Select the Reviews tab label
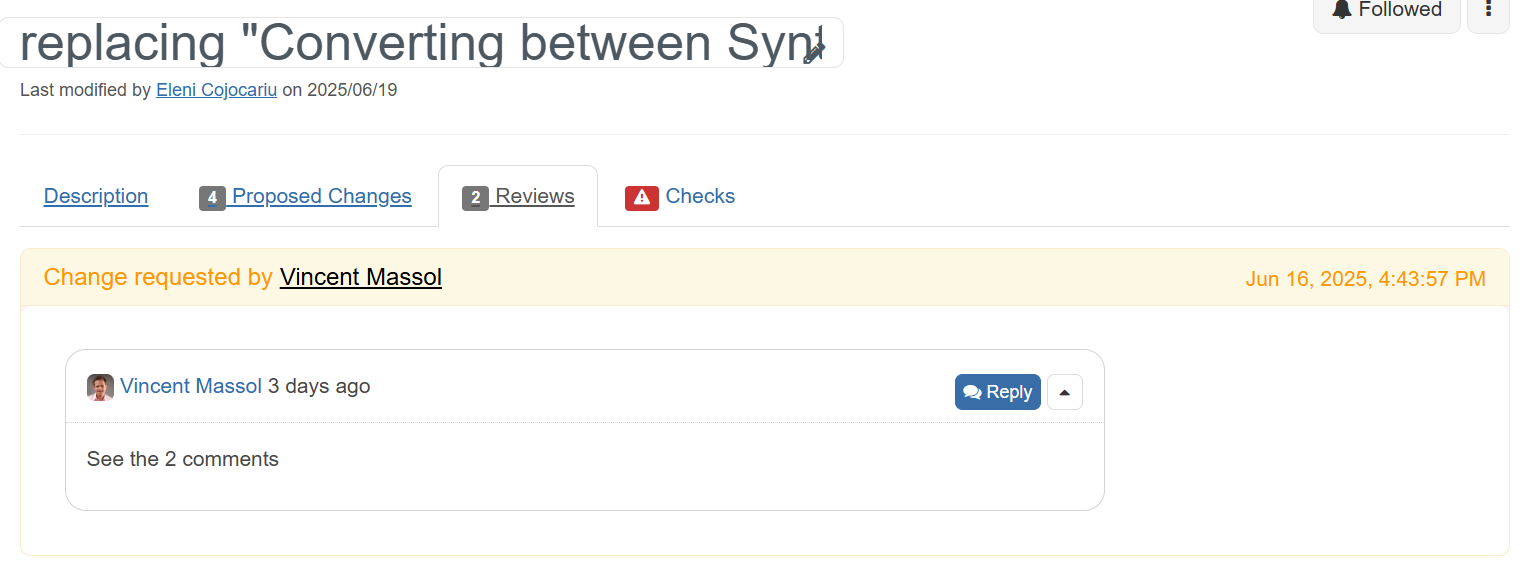 [535, 196]
